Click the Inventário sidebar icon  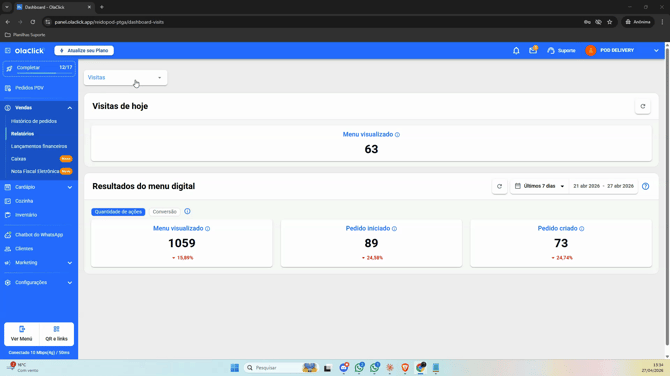(8, 215)
